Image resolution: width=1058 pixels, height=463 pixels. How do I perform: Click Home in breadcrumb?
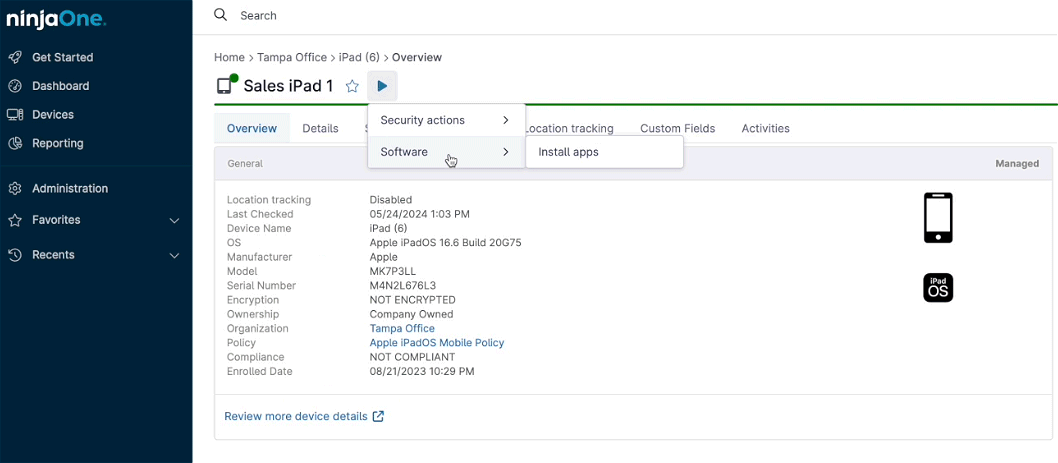229,57
